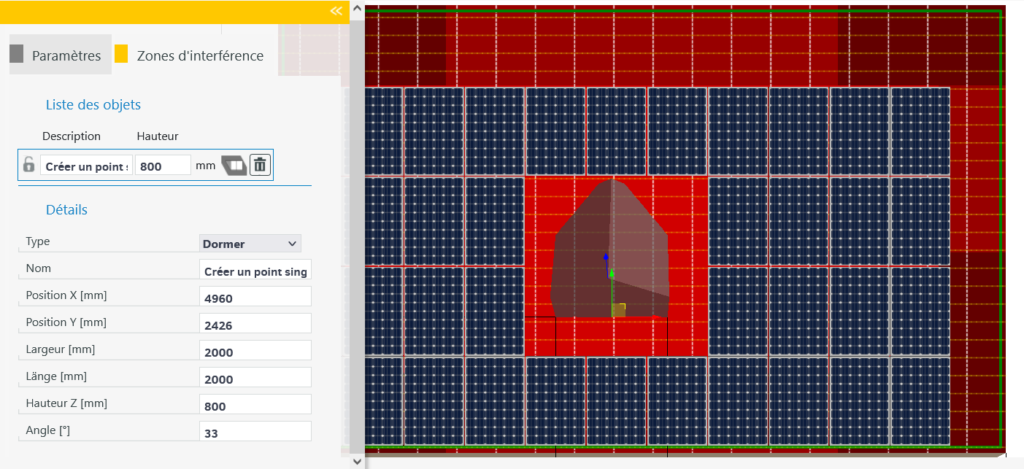Viewport: 1024px width, 469px height.
Task: Click the Hauteur Z input field
Action: coord(256,406)
